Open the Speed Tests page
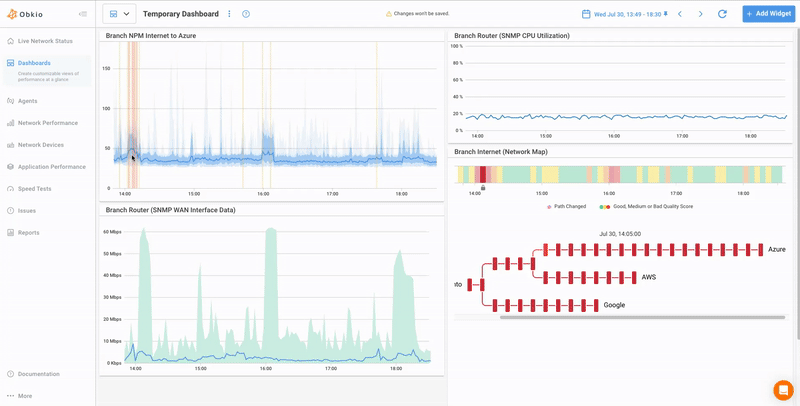 coord(34,189)
